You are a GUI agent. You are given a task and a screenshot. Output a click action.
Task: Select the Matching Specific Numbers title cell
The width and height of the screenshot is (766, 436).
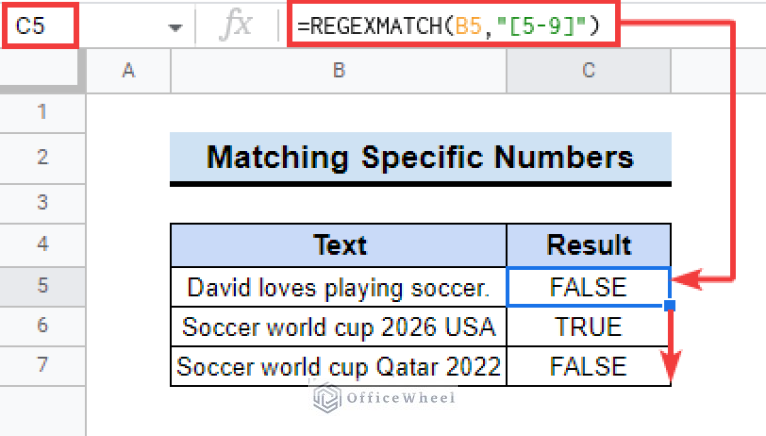421,158
